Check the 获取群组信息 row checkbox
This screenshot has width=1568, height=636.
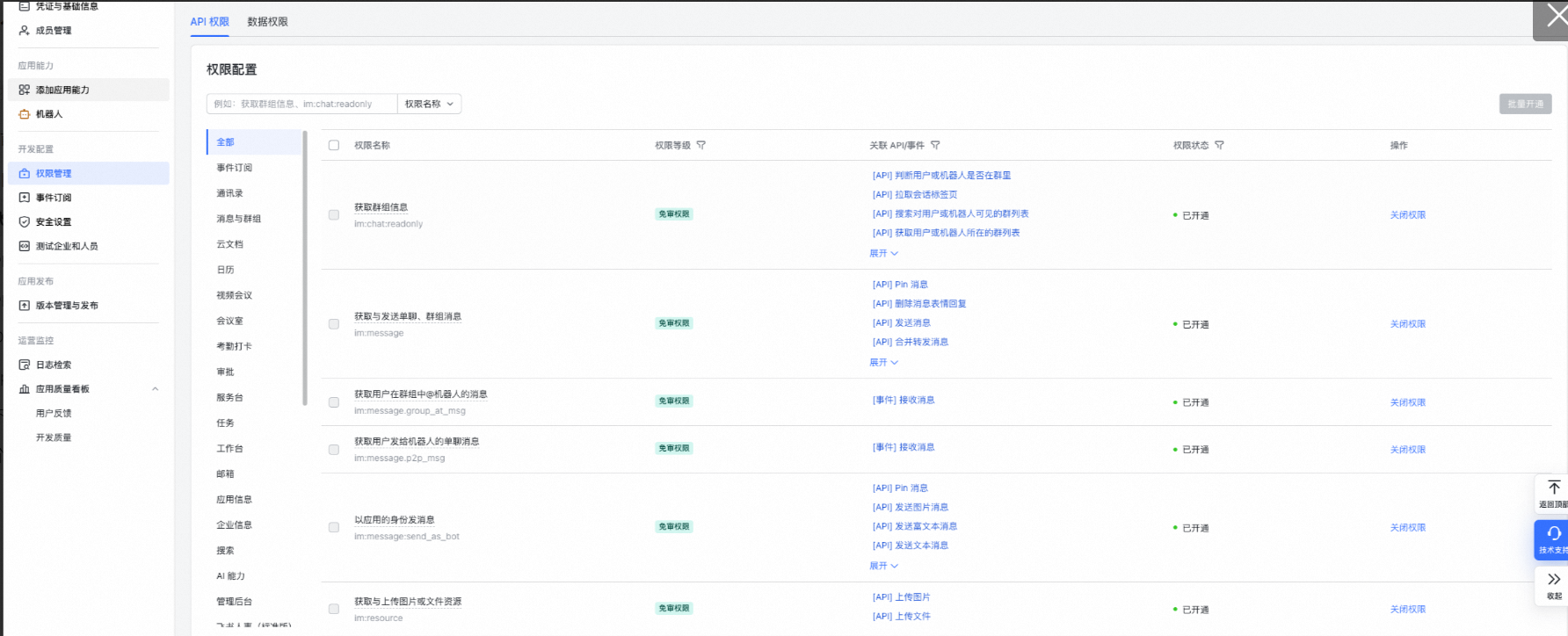334,215
